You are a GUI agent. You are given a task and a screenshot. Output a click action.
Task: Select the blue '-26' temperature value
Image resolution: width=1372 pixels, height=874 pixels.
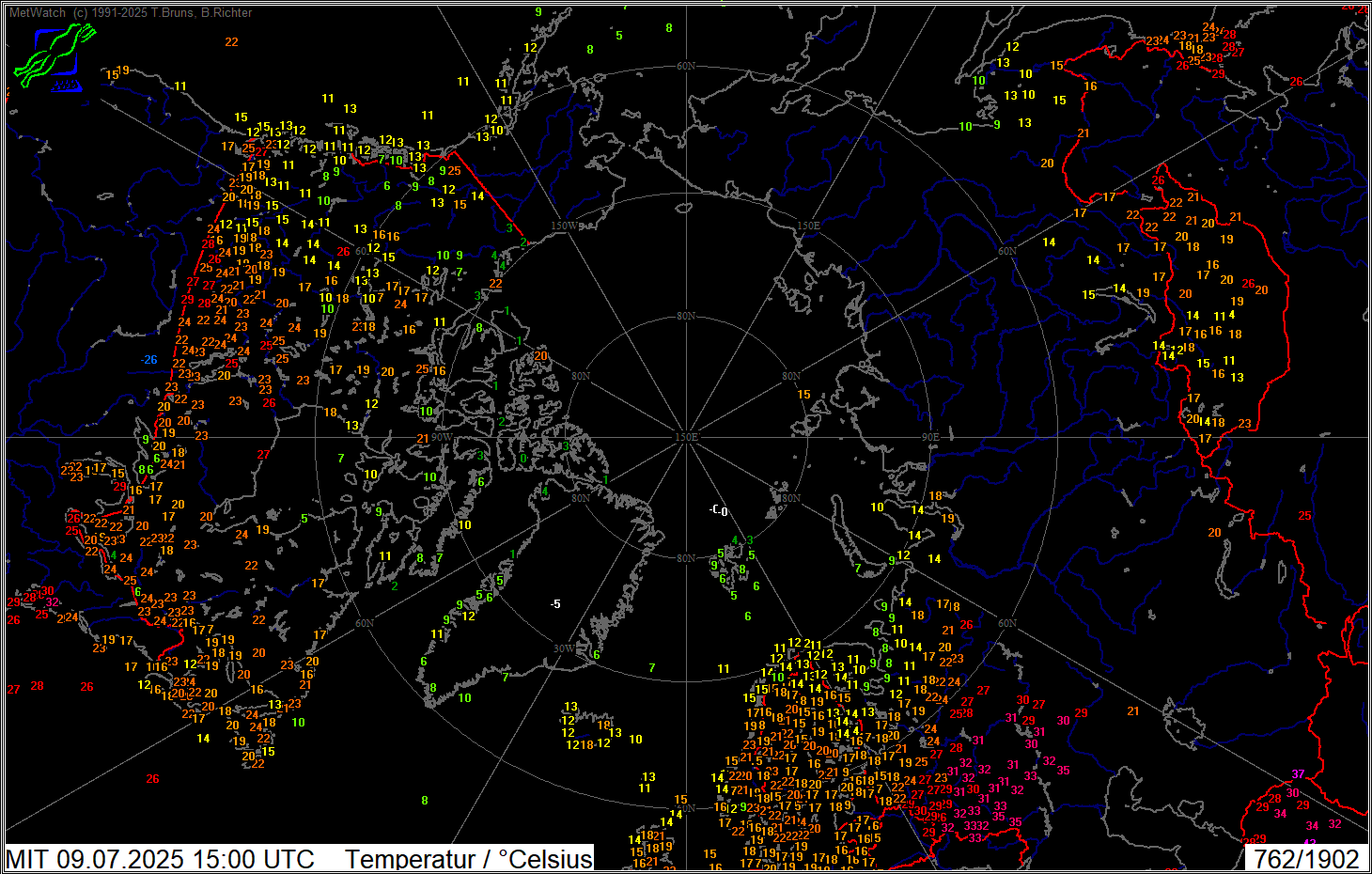click(x=149, y=360)
